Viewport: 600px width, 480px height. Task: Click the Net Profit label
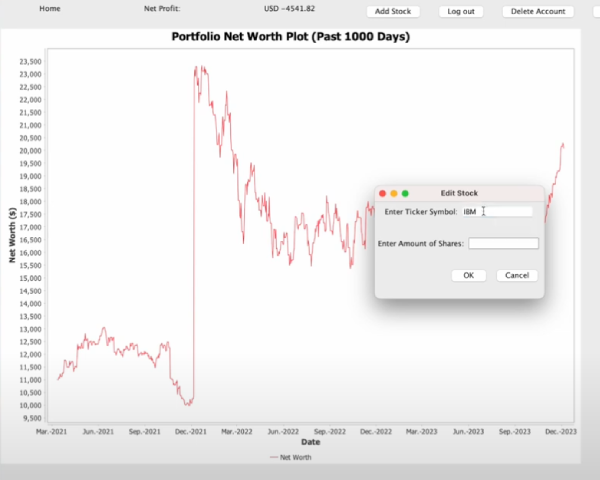coord(162,8)
